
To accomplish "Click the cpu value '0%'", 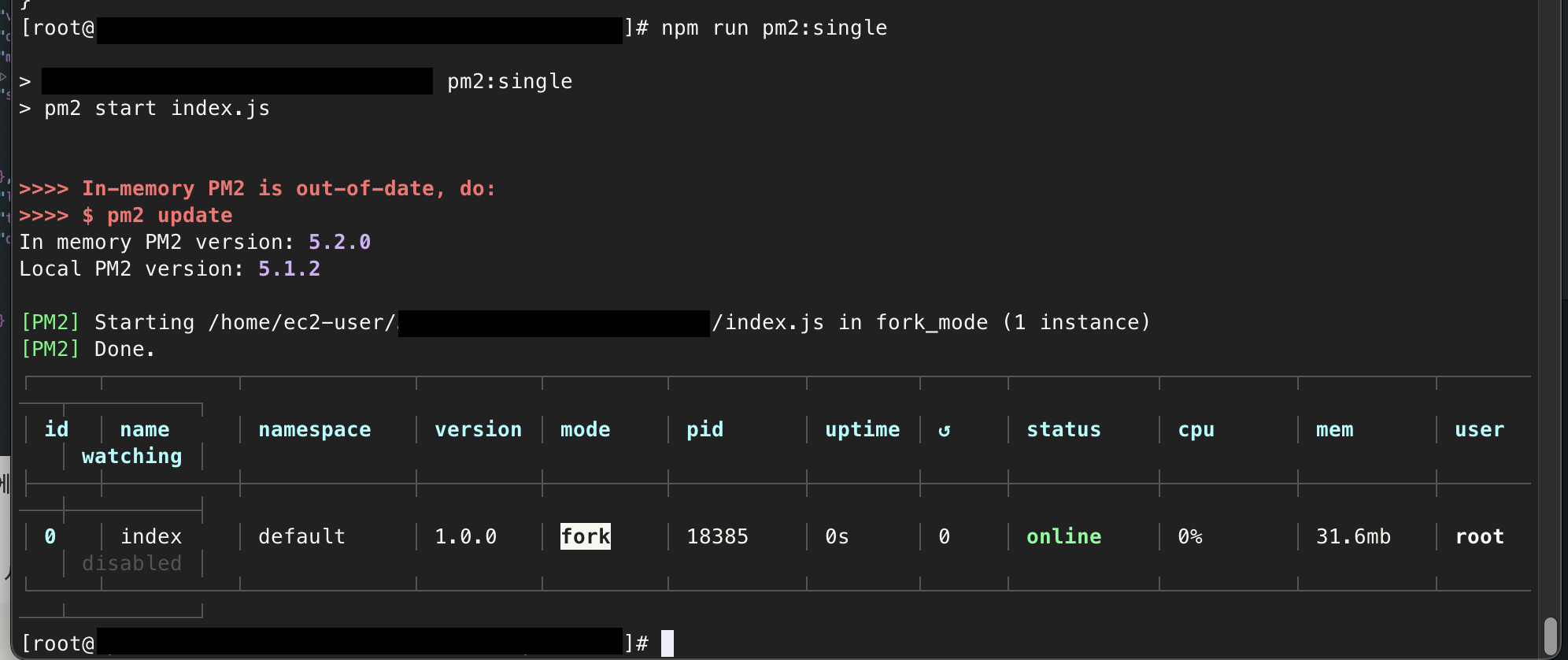I will coord(1189,536).
